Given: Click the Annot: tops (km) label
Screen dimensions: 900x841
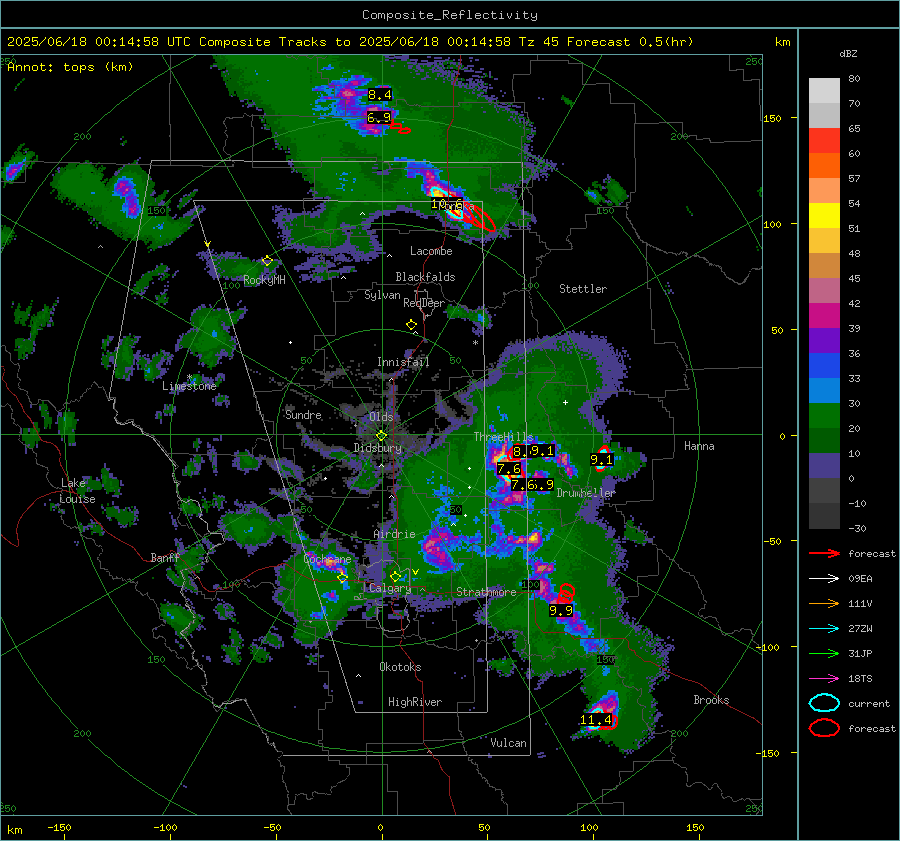Looking at the screenshot, I should pyautogui.click(x=70, y=67).
